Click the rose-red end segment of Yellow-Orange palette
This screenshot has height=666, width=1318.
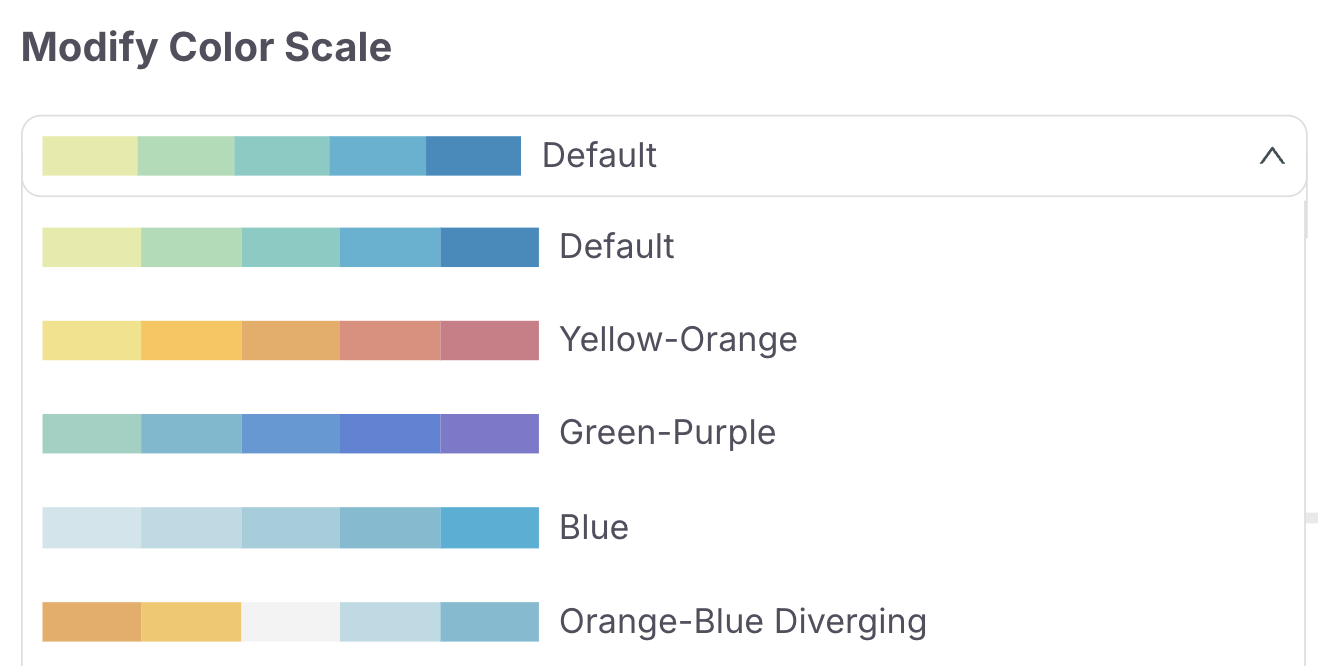(x=489, y=340)
